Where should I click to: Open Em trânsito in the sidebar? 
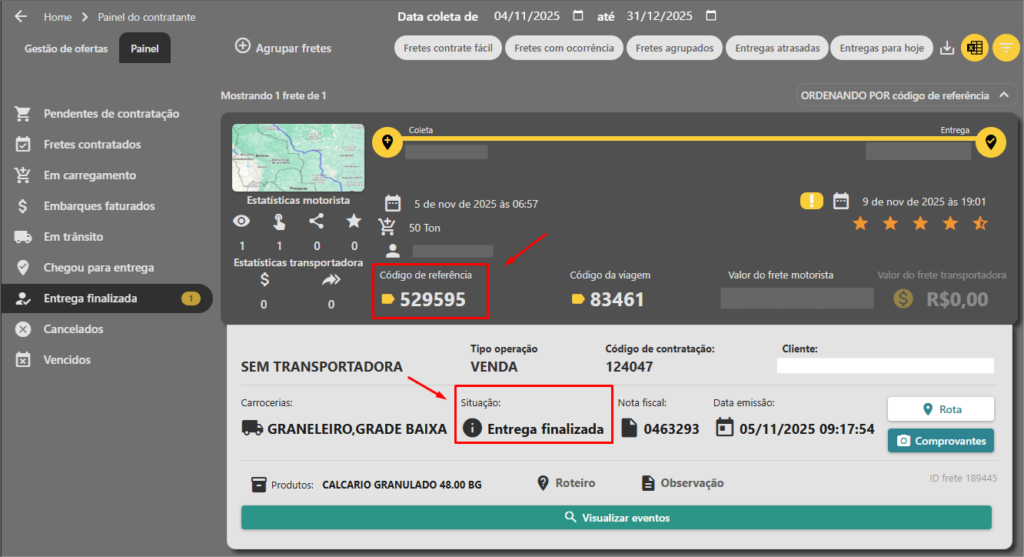73,237
